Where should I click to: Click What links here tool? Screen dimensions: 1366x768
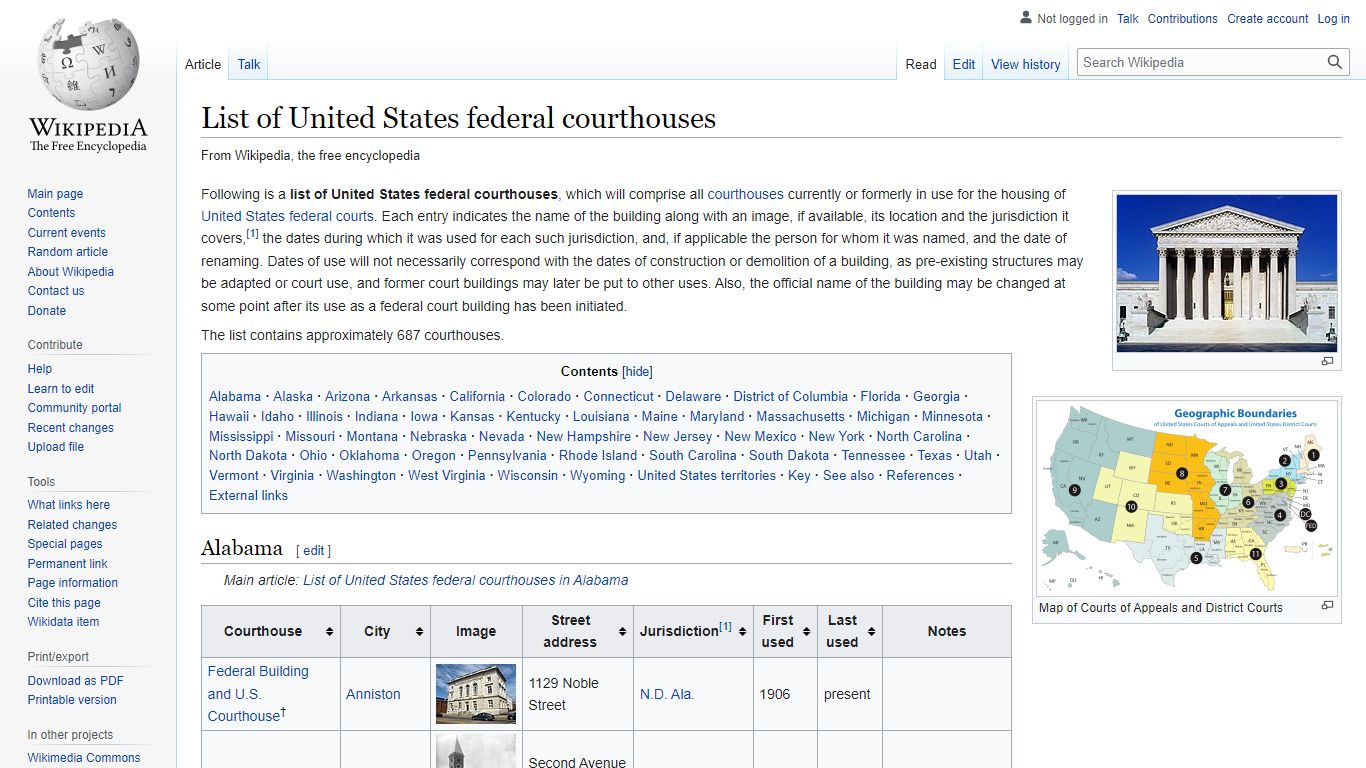(x=68, y=505)
